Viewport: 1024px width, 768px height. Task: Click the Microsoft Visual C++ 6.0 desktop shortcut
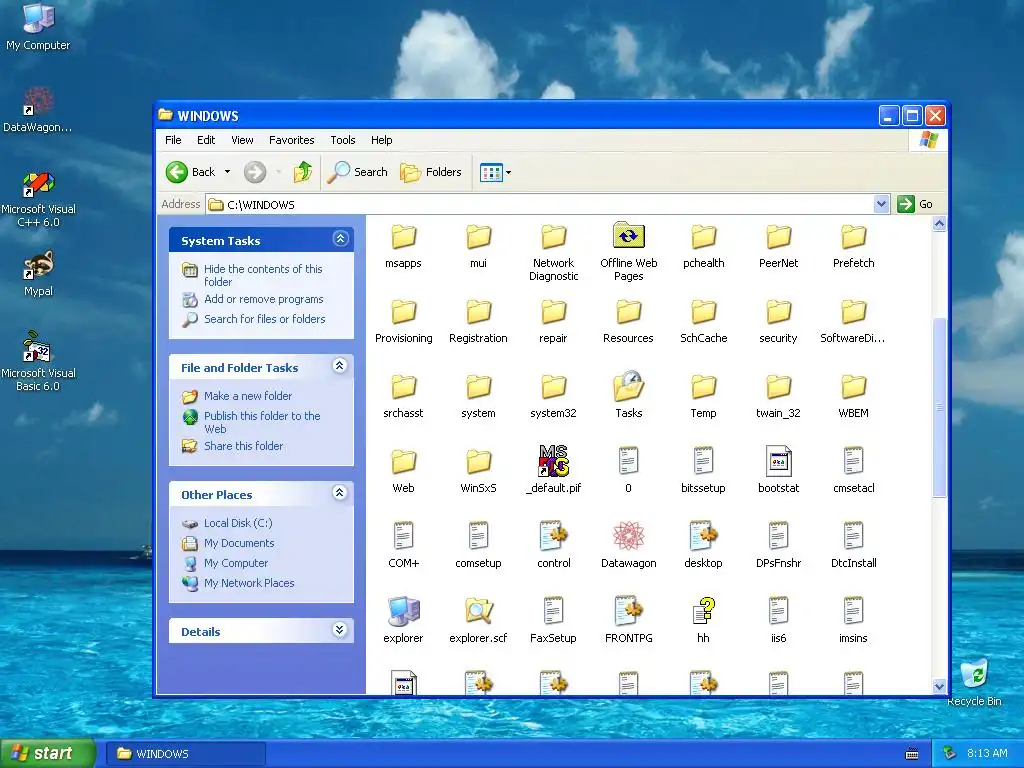(38, 199)
